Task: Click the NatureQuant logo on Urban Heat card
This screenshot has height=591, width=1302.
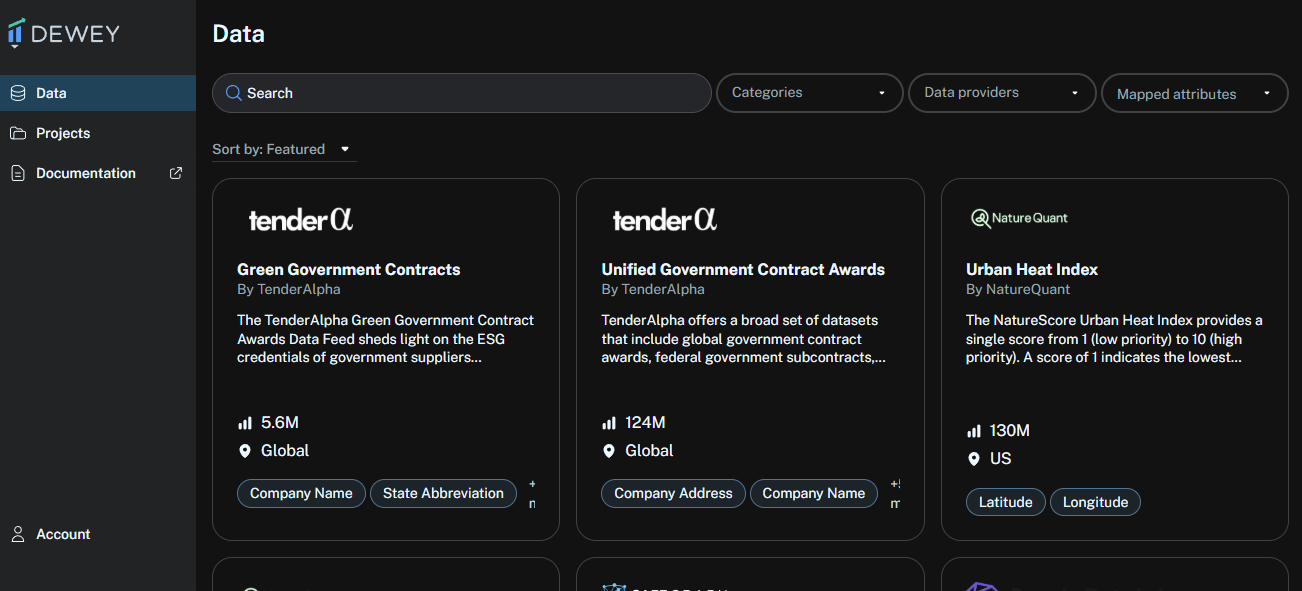Action: [x=1020, y=218]
